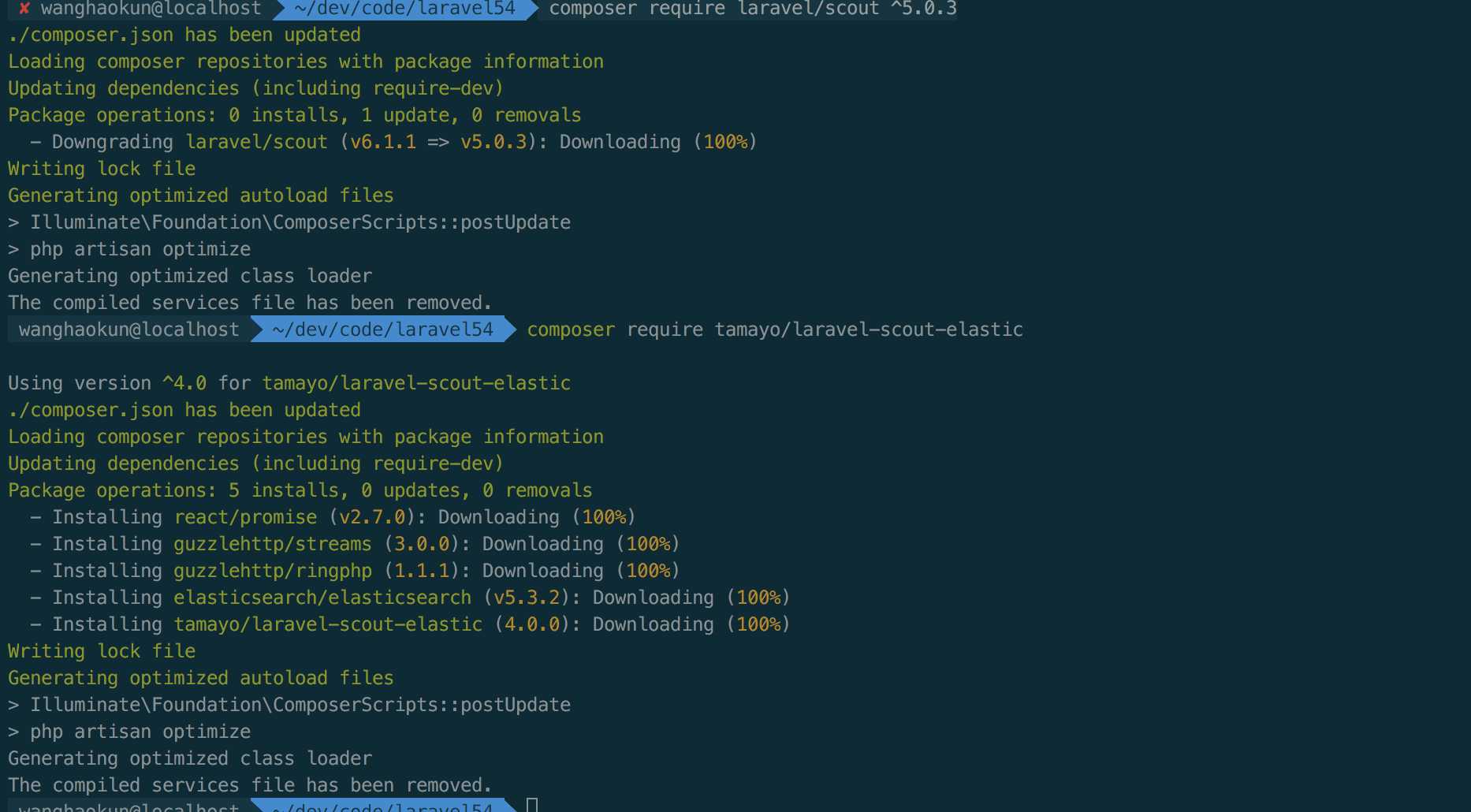The width and height of the screenshot is (1471, 812).
Task: Click the second prompt's path '~/dev/code/laravel54'
Action: [x=382, y=330]
